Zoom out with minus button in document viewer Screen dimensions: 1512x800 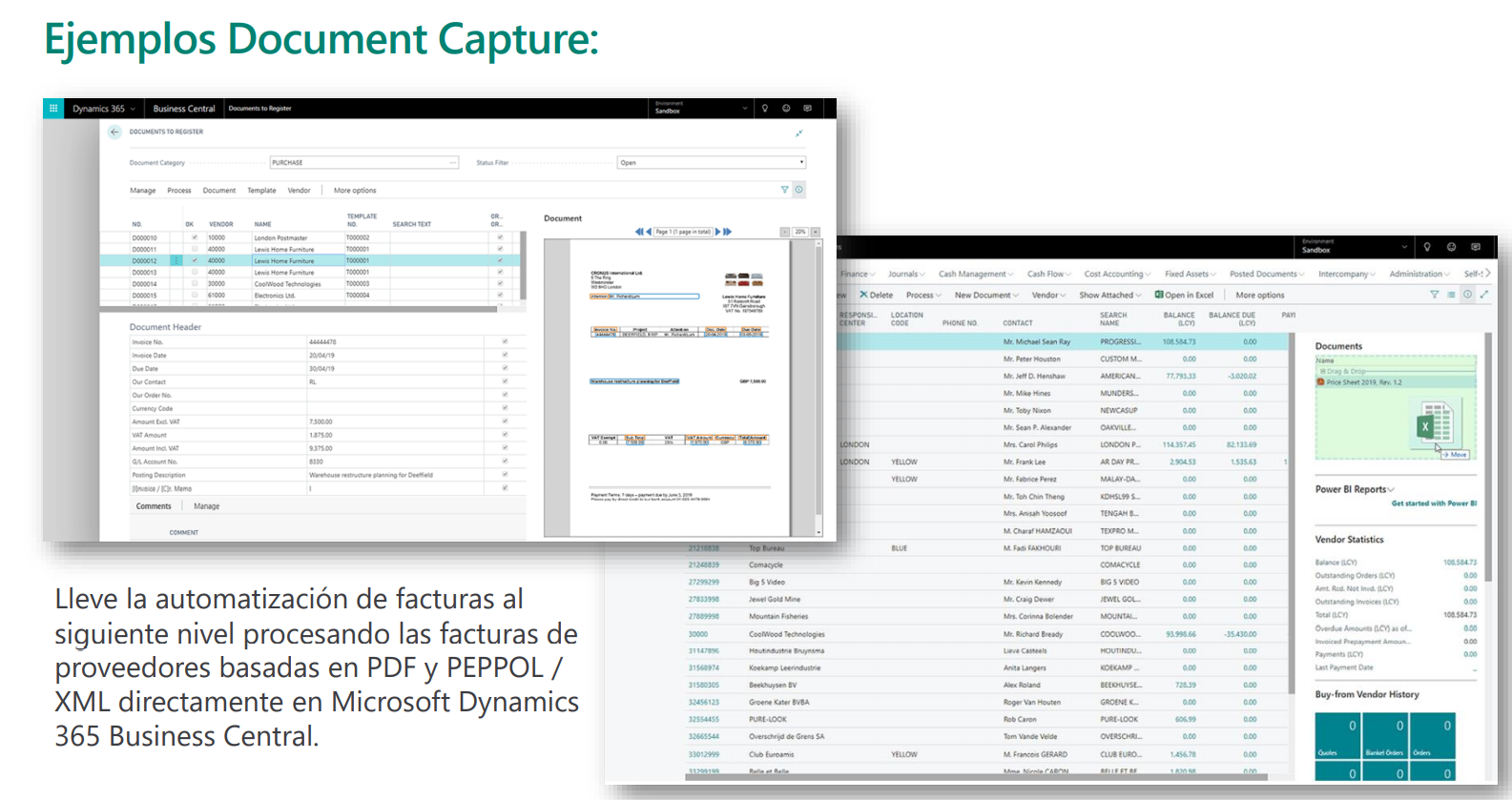(785, 232)
